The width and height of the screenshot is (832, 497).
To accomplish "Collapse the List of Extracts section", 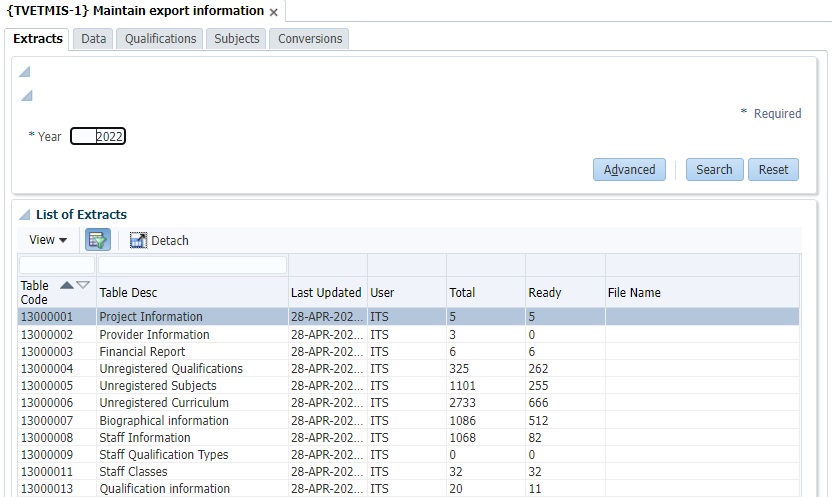I will 25,215.
